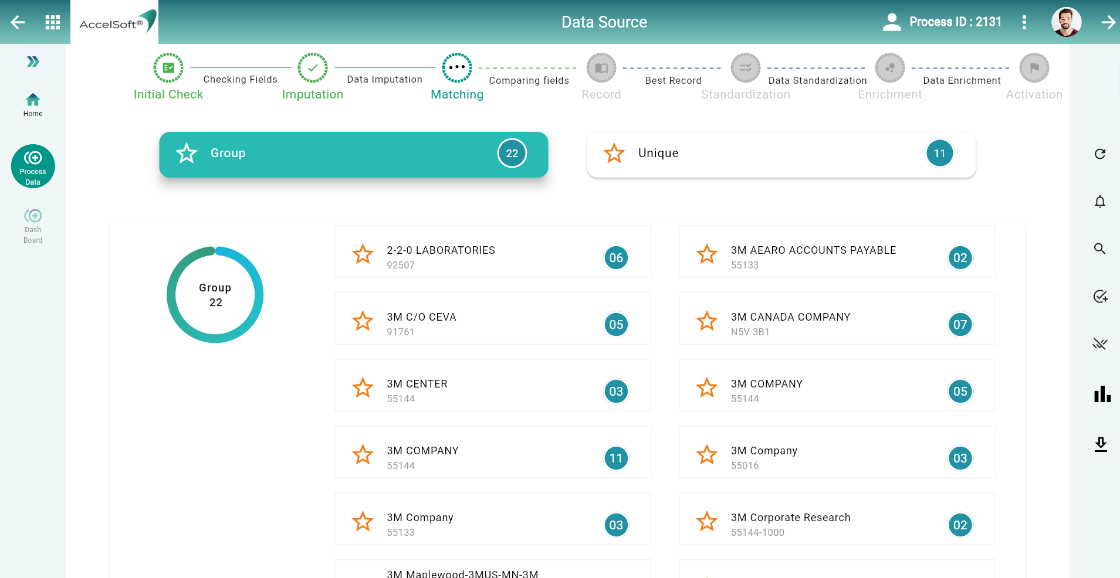This screenshot has height=578, width=1120.
Task: Open the bar chart icon
Action: [x=1102, y=394]
